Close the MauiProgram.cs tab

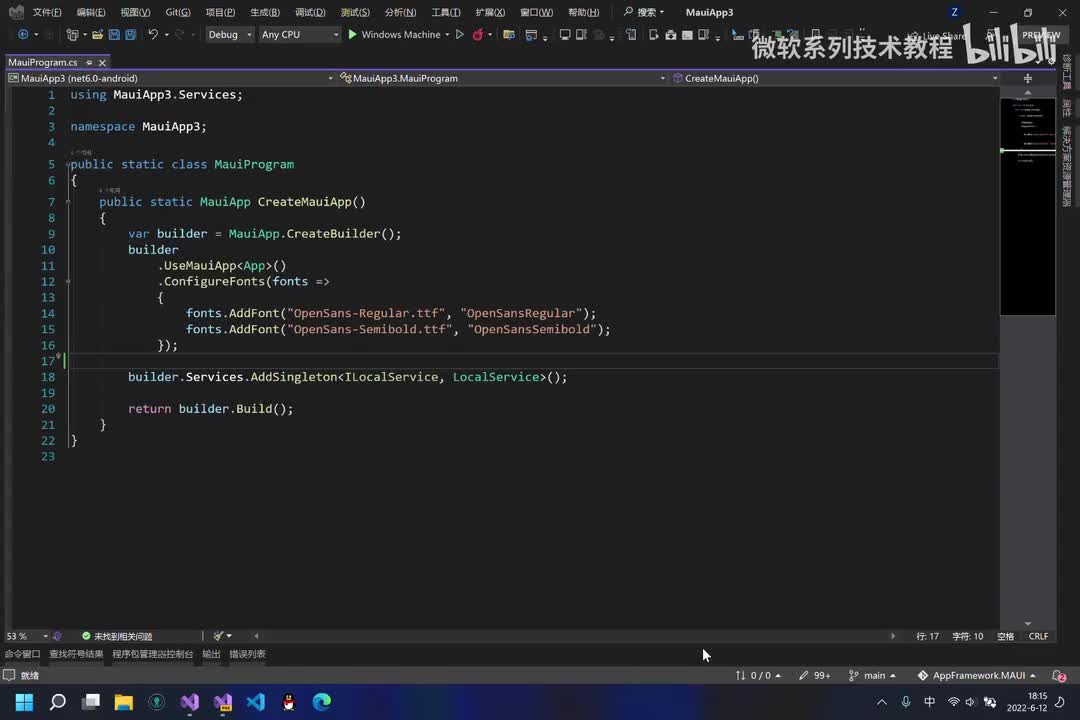click(x=102, y=63)
